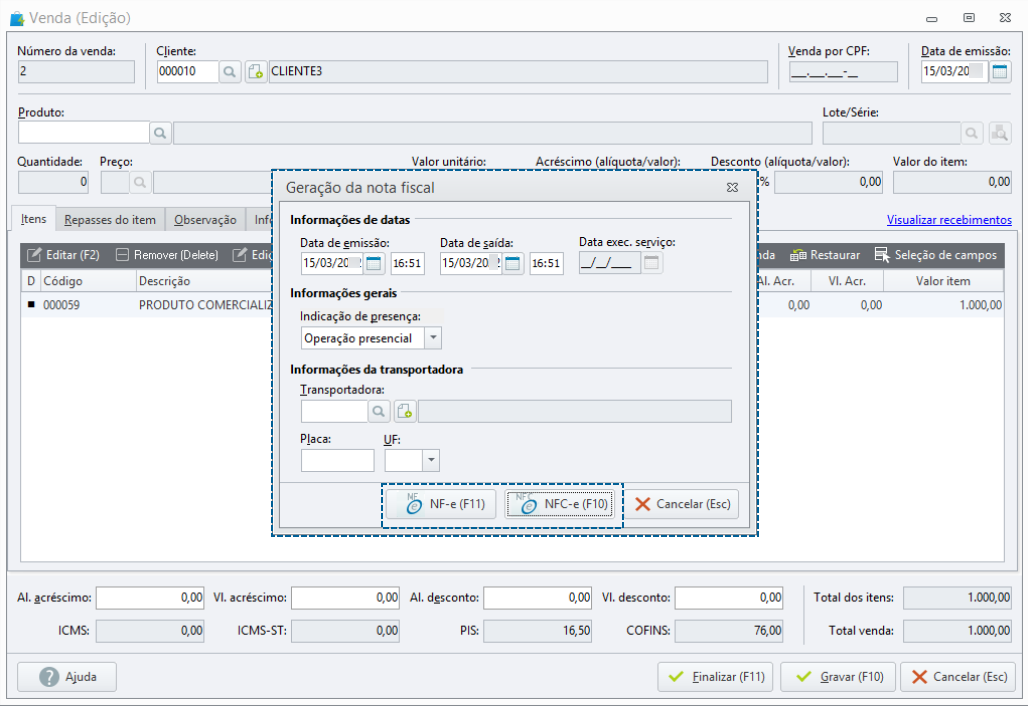Edit the Data de emissão field in dialog
The image size is (1028, 709).
click(x=332, y=263)
